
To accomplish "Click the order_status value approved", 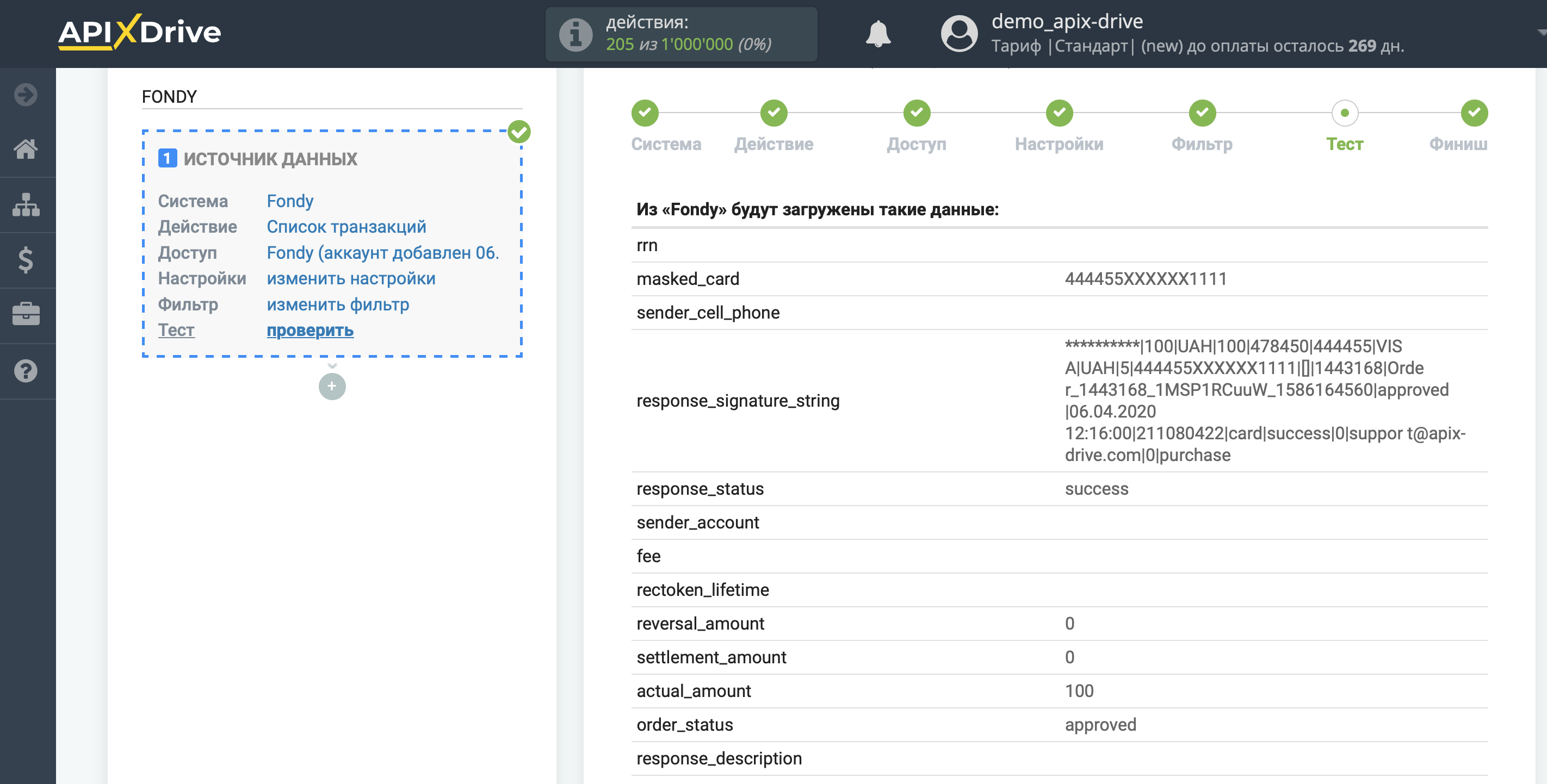I will (1100, 725).
